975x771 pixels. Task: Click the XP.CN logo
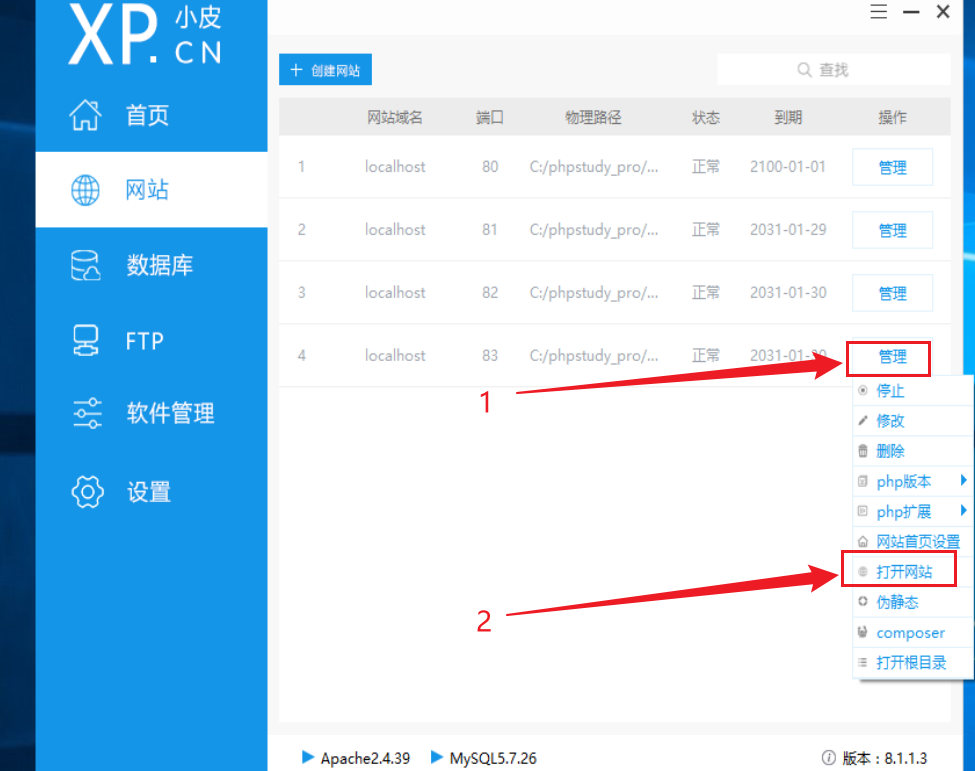point(145,34)
